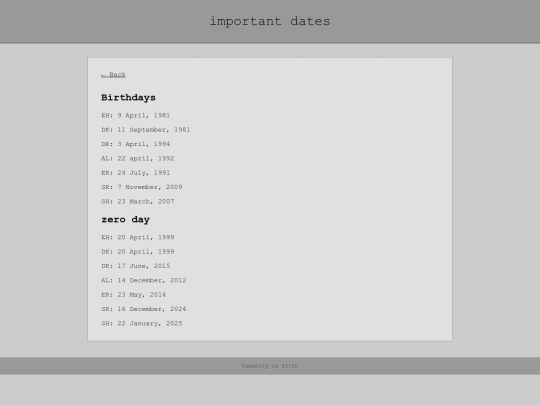Click the footer text 'humanity is filth'
The height and width of the screenshot is (405, 540).
(x=270, y=366)
